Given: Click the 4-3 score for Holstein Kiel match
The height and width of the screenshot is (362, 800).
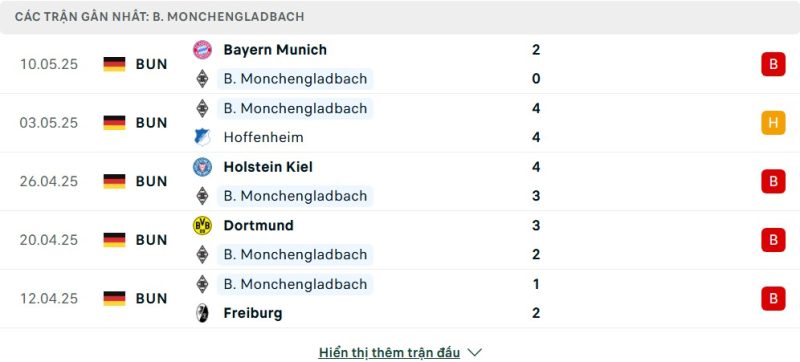Looking at the screenshot, I should point(536,182).
